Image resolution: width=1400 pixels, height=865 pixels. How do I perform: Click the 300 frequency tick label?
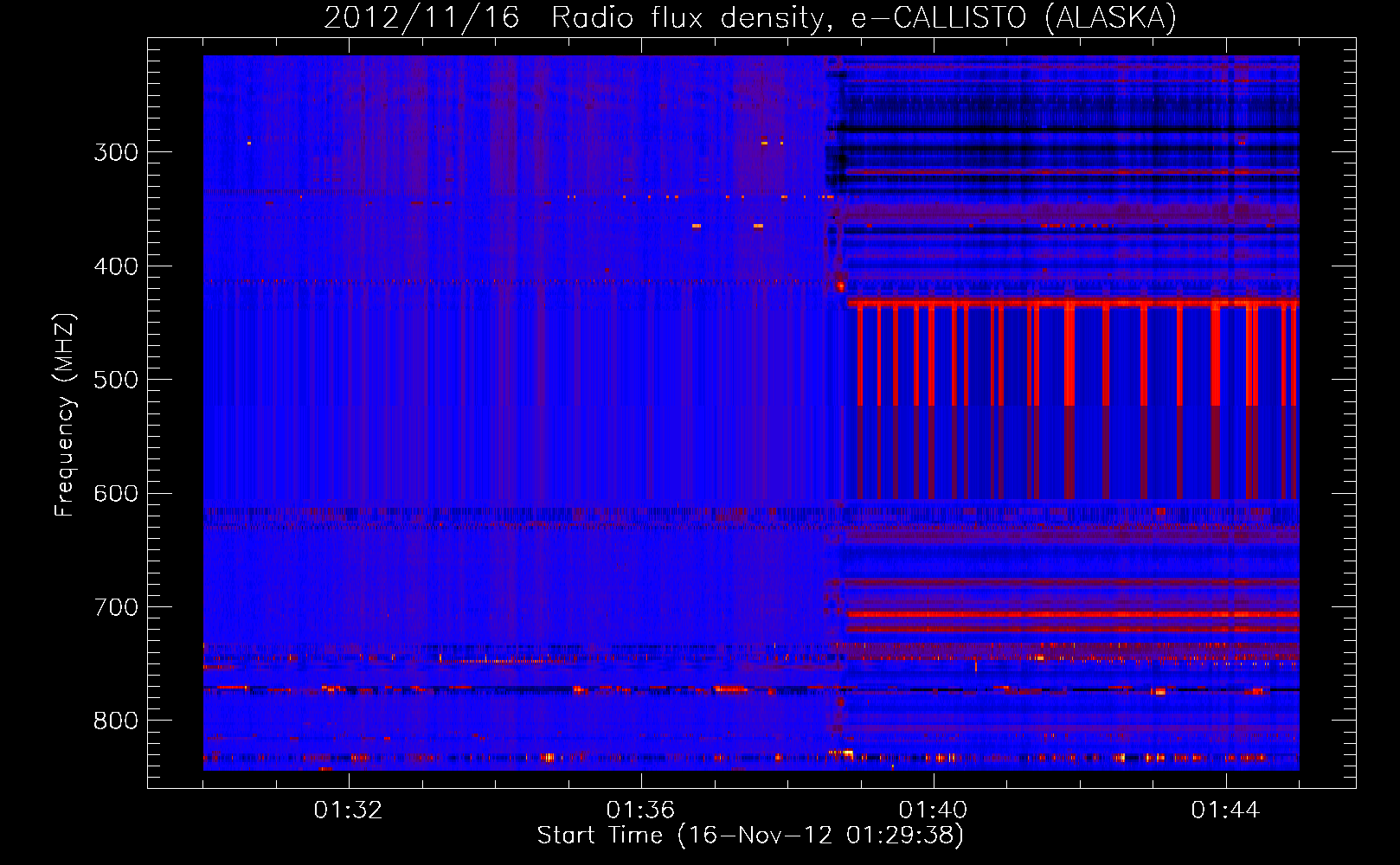pos(116,152)
